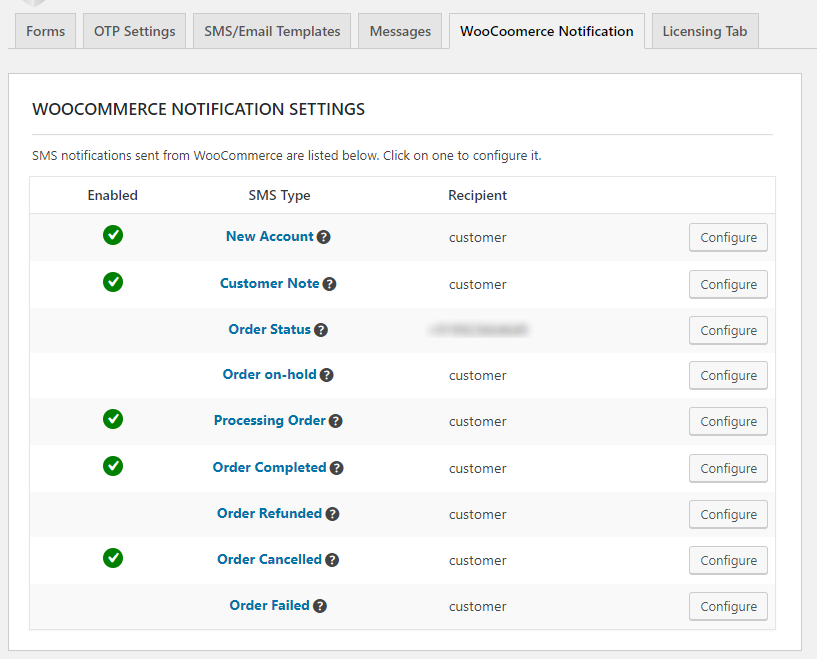Click Configure button for Order Refunded
817x659 pixels.
[728, 514]
